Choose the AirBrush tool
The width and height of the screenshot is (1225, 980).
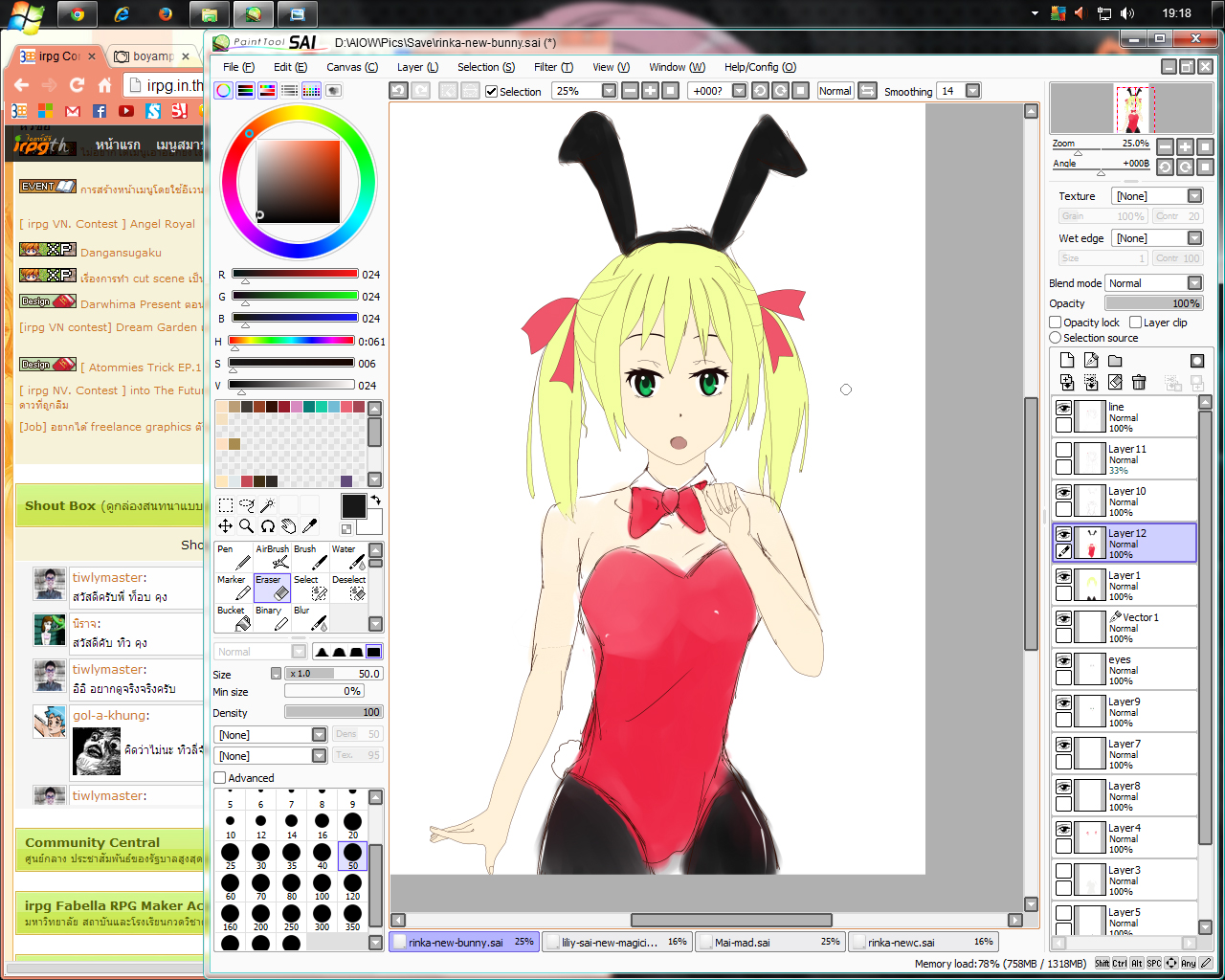[272, 556]
